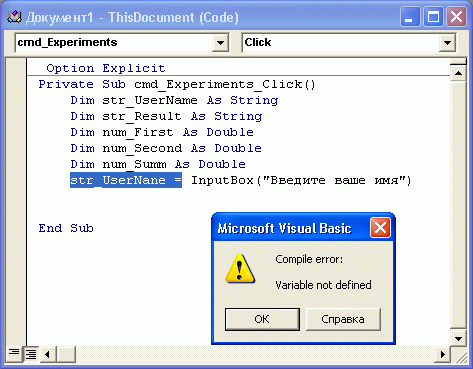Viewport: 473px width, 369px height.
Task: Expand the cmd_Experiments object dropdown
Action: [x=220, y=43]
